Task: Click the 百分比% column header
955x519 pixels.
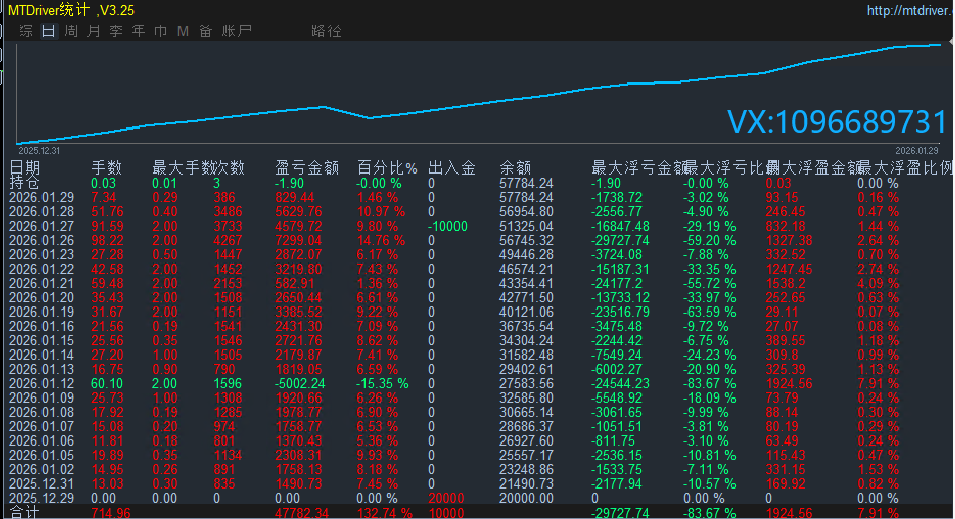Action: tap(387, 167)
